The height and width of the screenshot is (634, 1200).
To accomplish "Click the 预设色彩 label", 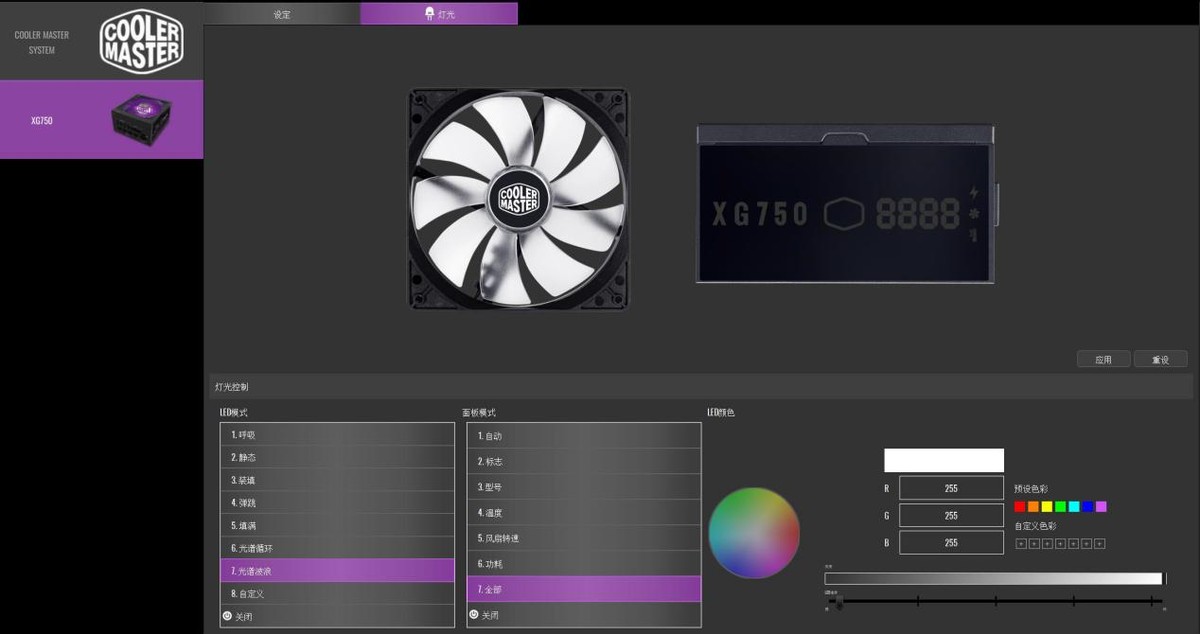I will pyautogui.click(x=1031, y=489).
